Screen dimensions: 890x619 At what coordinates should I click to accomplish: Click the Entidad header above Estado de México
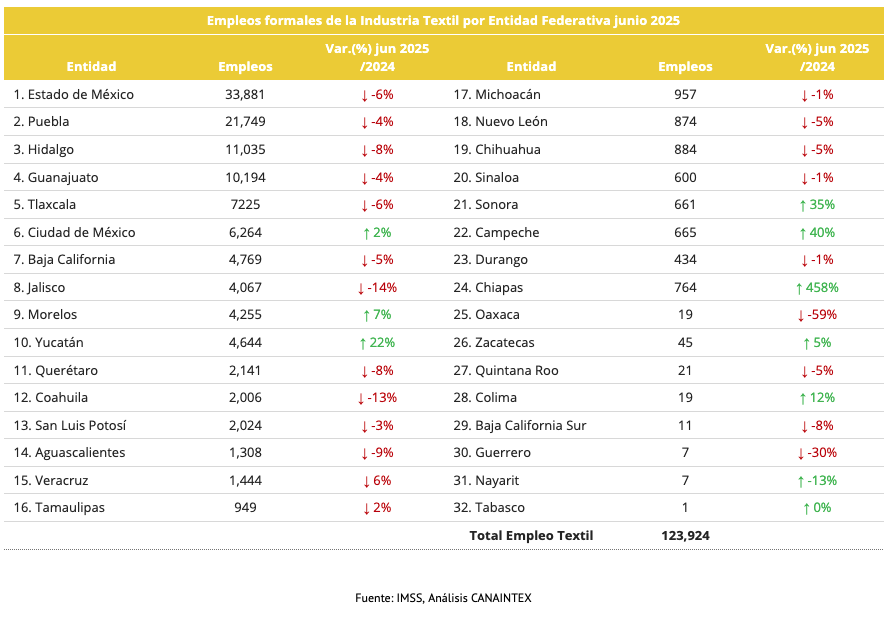pyautogui.click(x=91, y=67)
